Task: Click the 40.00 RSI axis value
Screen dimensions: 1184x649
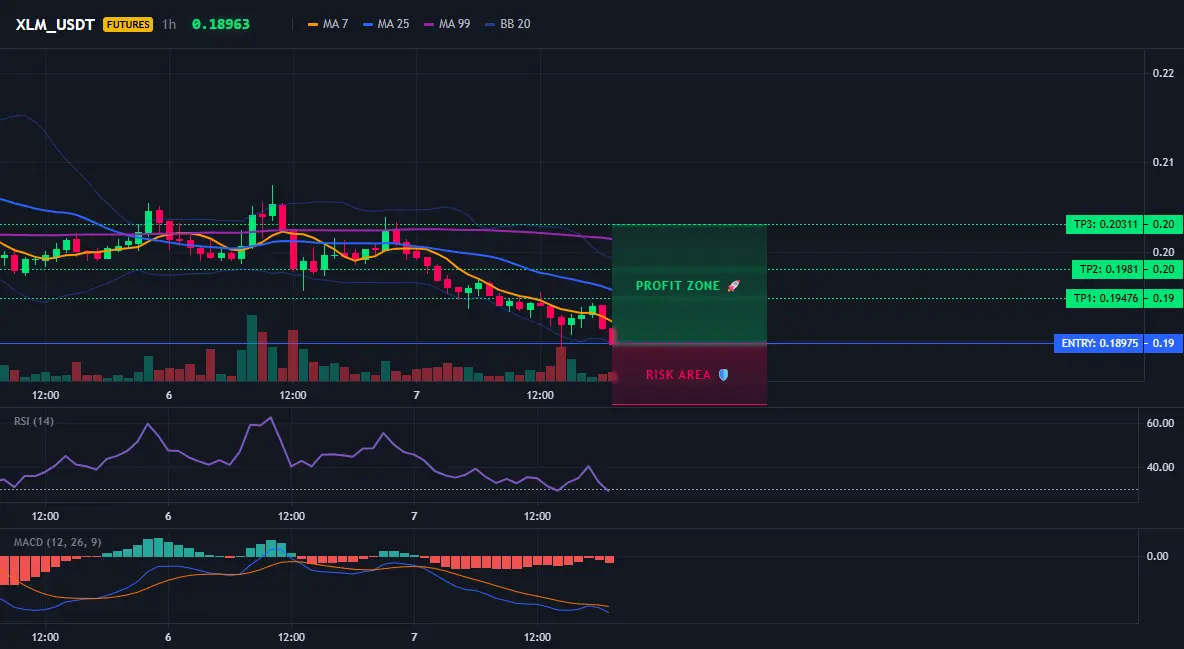Action: coord(1161,468)
